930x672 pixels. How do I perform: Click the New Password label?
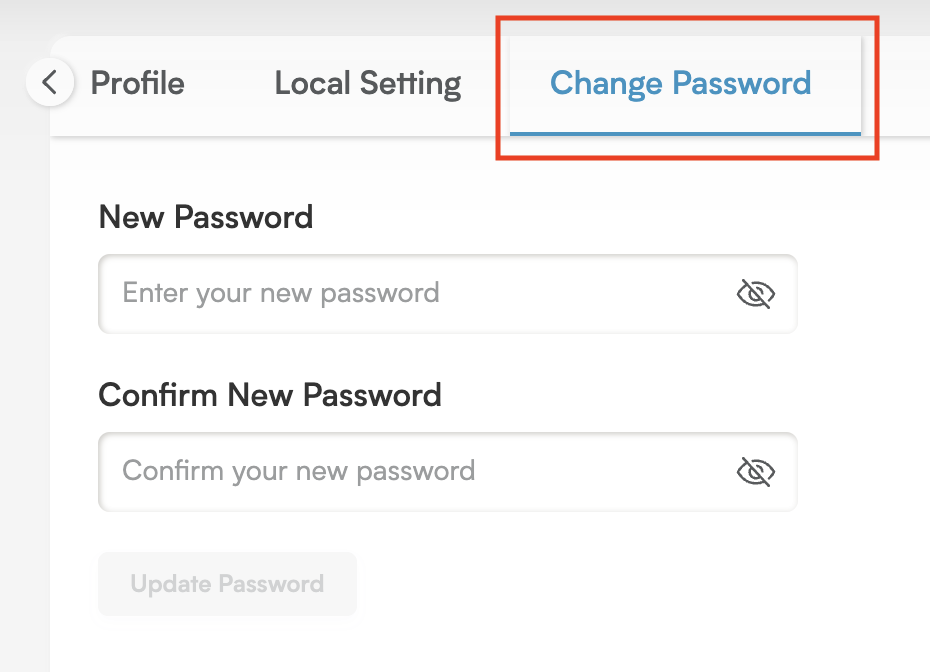pos(206,217)
